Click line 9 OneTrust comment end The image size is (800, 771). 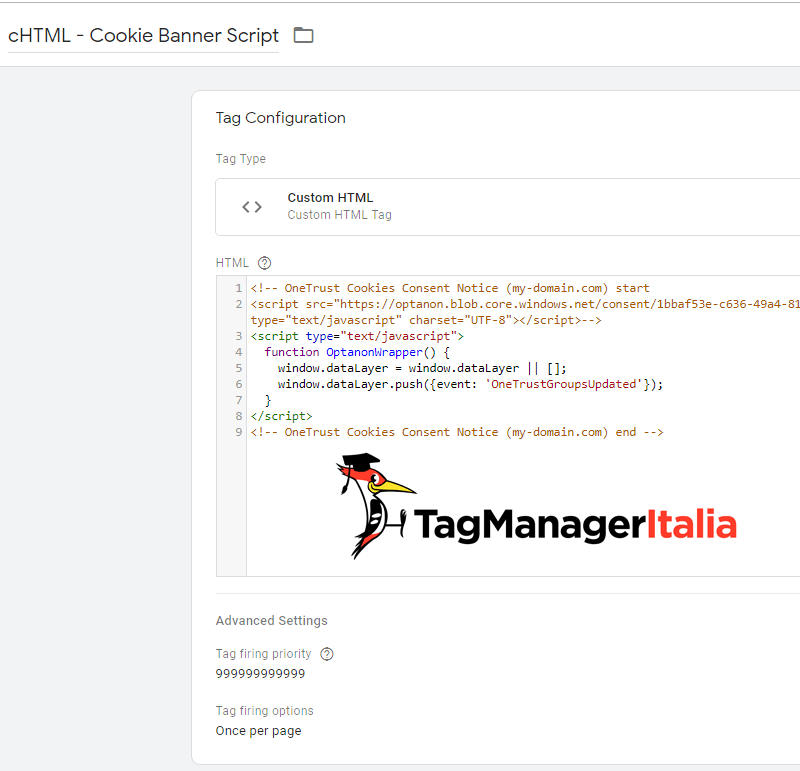pyautogui.click(x=457, y=432)
